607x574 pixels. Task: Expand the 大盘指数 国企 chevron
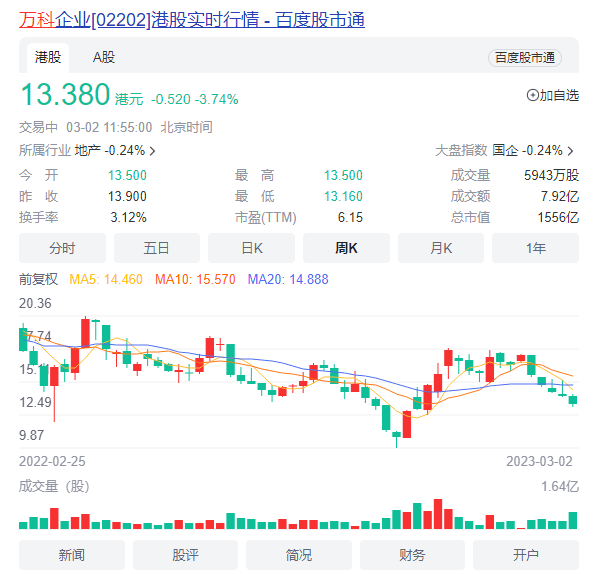[x=570, y=151]
